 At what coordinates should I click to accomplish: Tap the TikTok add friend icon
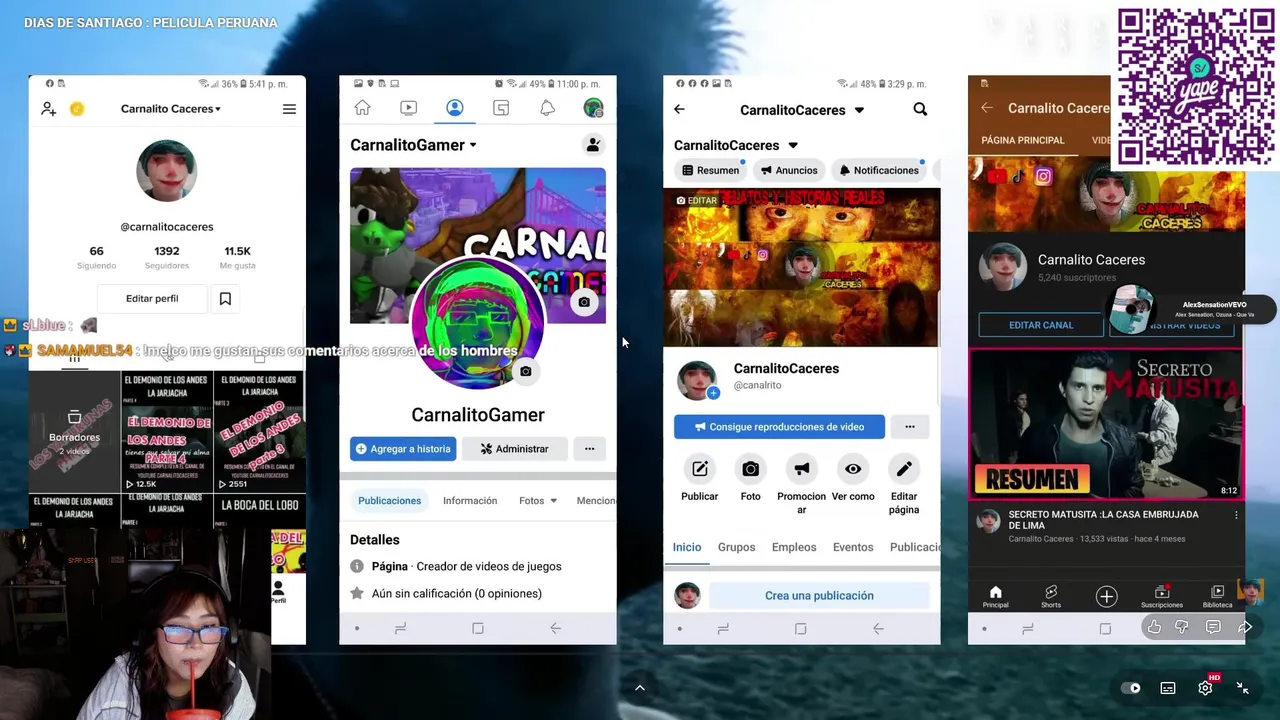tap(48, 109)
